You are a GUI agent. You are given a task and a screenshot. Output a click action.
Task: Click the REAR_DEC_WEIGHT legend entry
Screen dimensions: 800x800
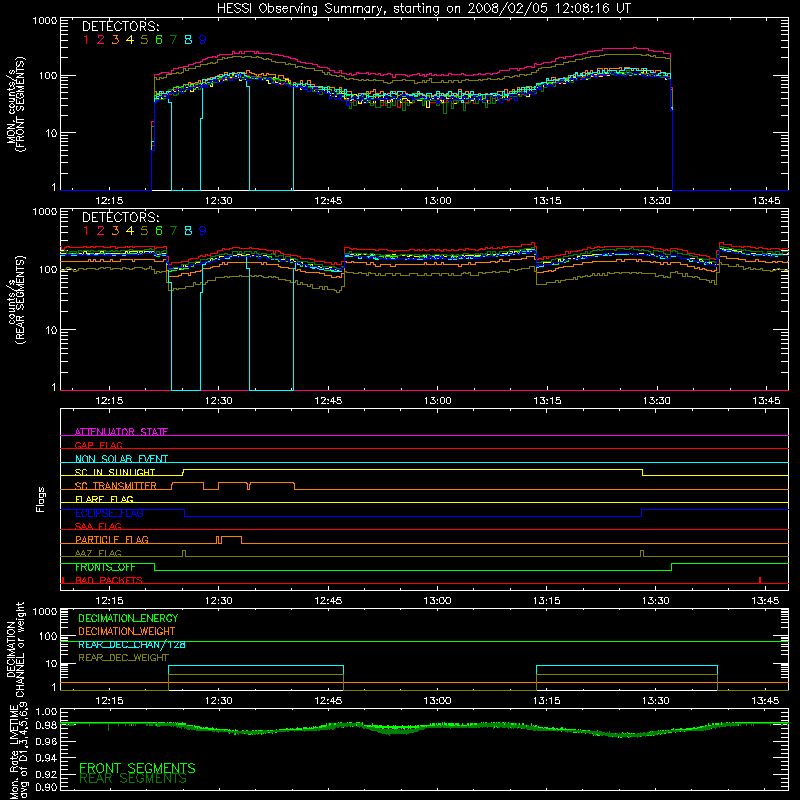click(123, 658)
